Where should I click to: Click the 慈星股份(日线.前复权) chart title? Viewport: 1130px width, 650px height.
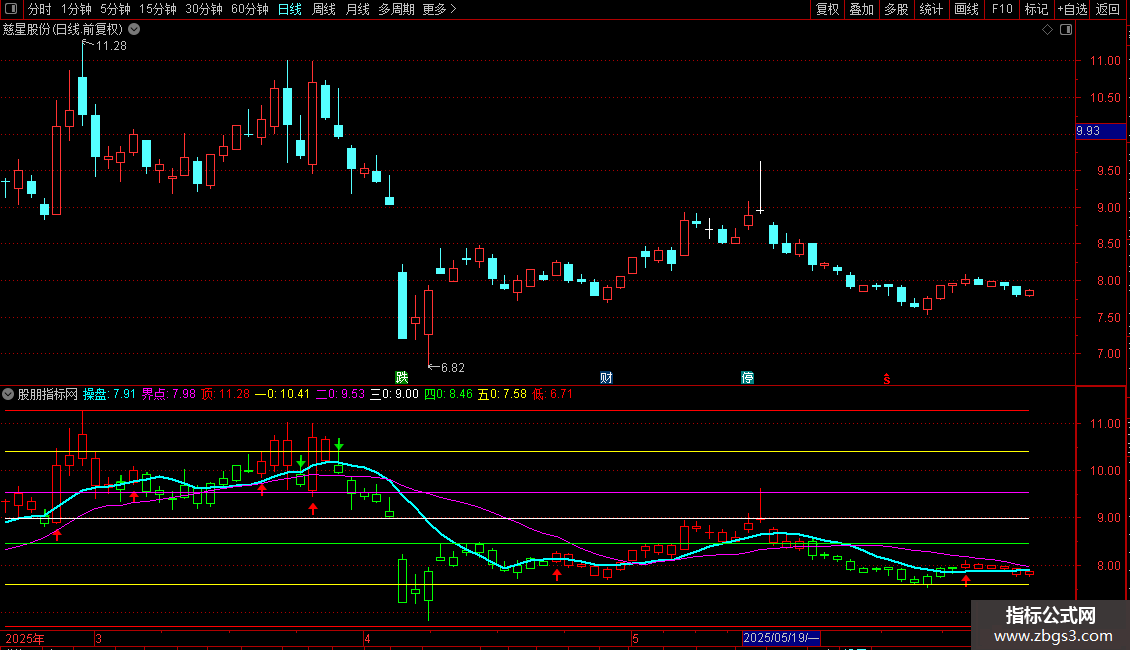coord(63,30)
